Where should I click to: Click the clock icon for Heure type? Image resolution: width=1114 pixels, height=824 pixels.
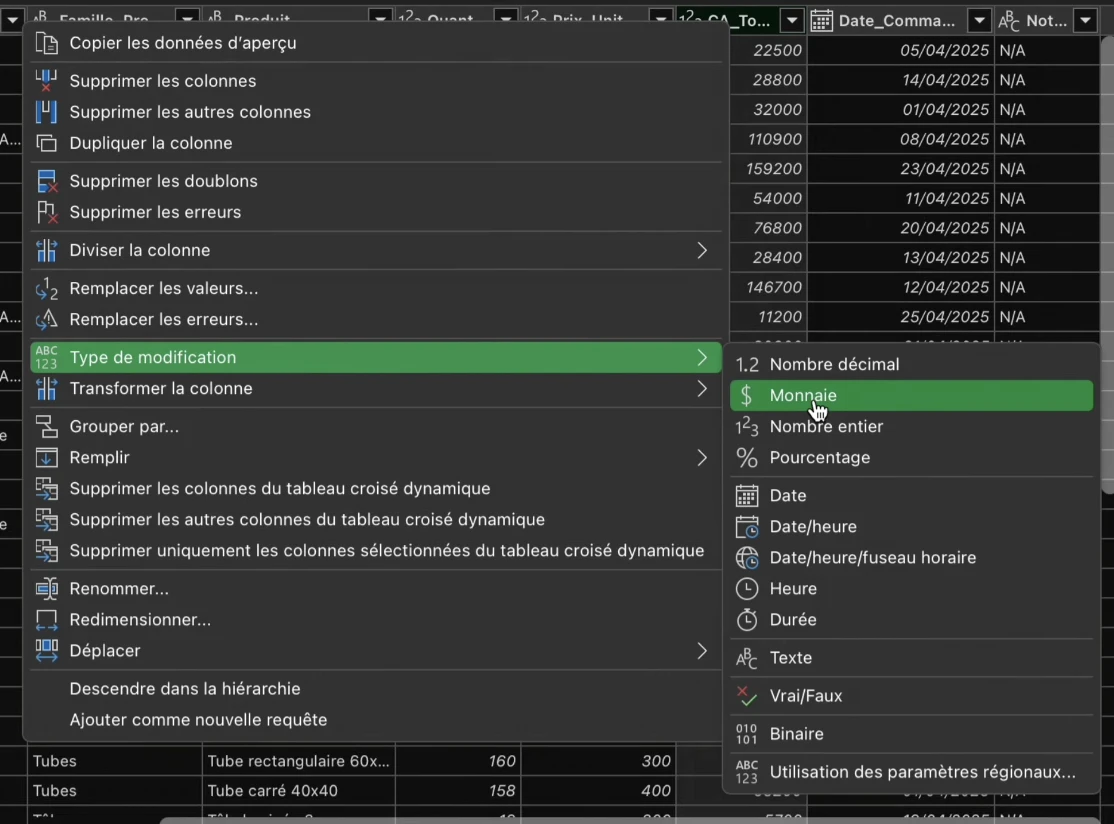pyautogui.click(x=747, y=589)
